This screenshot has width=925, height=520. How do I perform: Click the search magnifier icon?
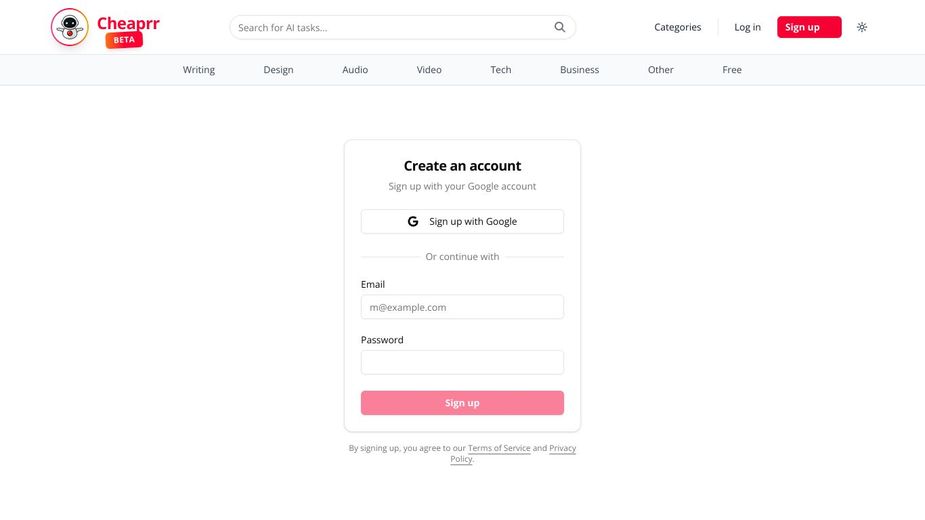[560, 27]
